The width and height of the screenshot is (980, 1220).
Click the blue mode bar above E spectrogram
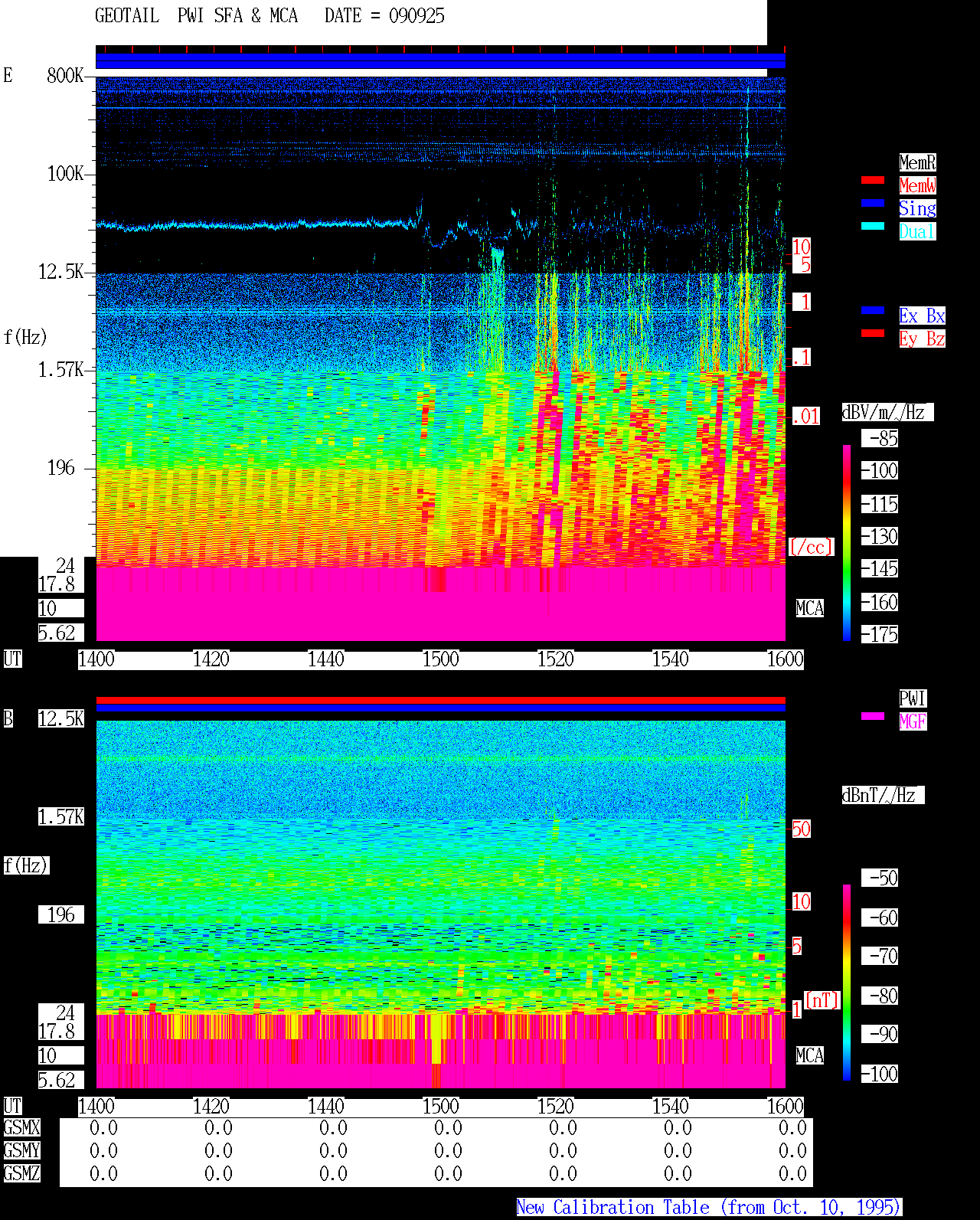point(440,61)
